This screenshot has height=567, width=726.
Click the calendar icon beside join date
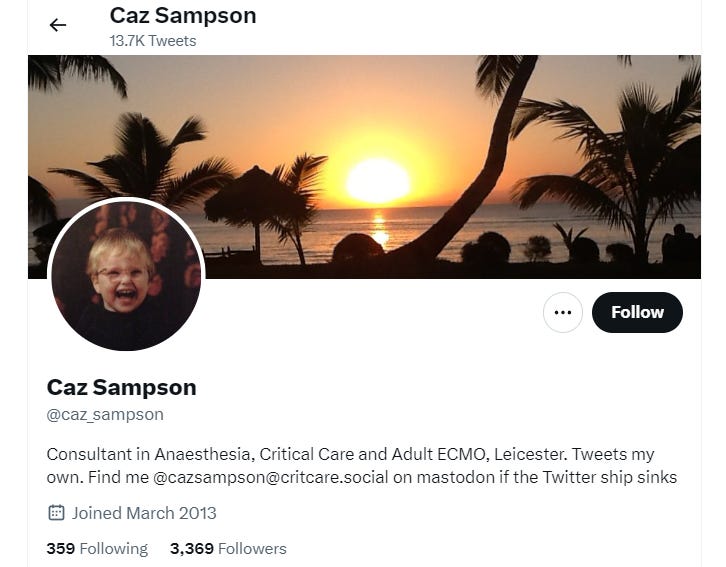pyautogui.click(x=56, y=512)
